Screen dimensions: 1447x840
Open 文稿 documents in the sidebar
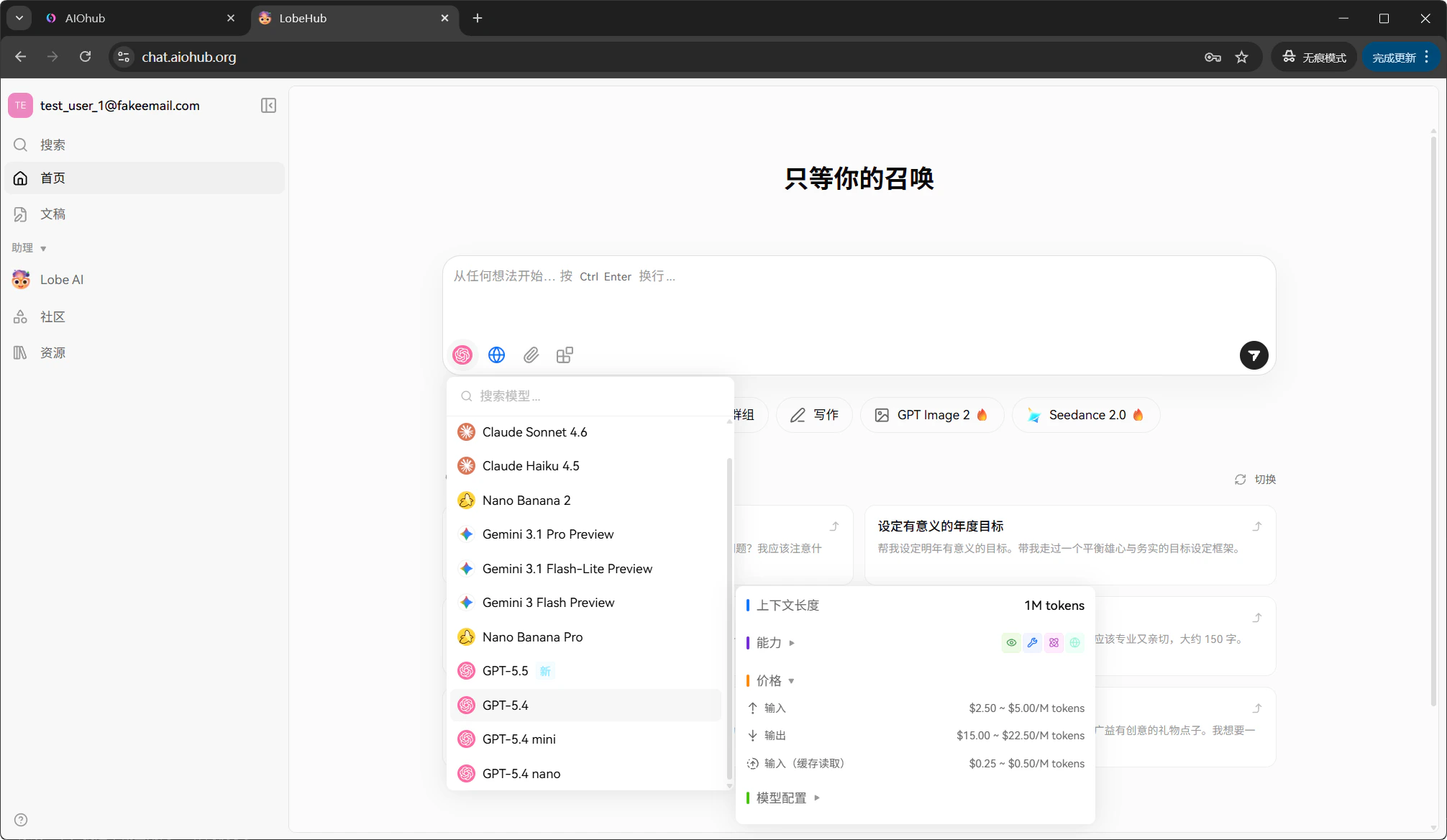145,214
